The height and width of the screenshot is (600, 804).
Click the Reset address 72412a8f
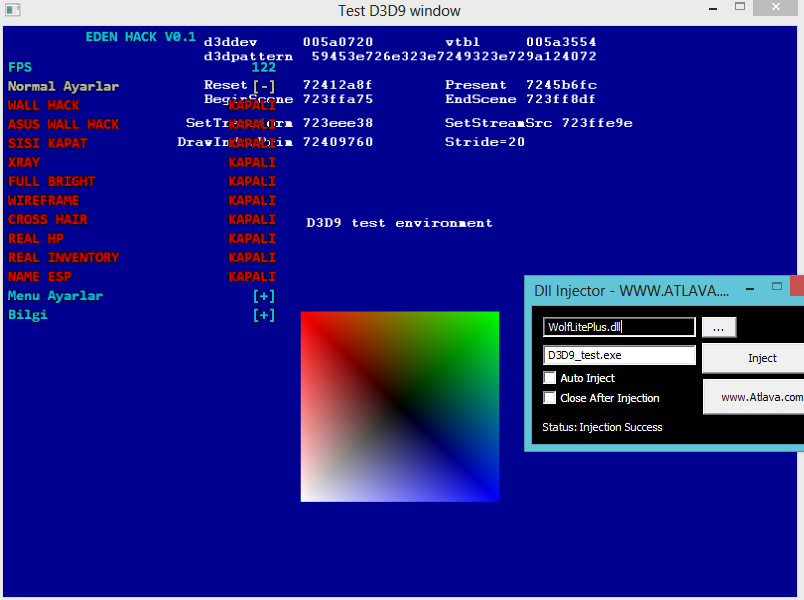pyautogui.click(x=337, y=85)
